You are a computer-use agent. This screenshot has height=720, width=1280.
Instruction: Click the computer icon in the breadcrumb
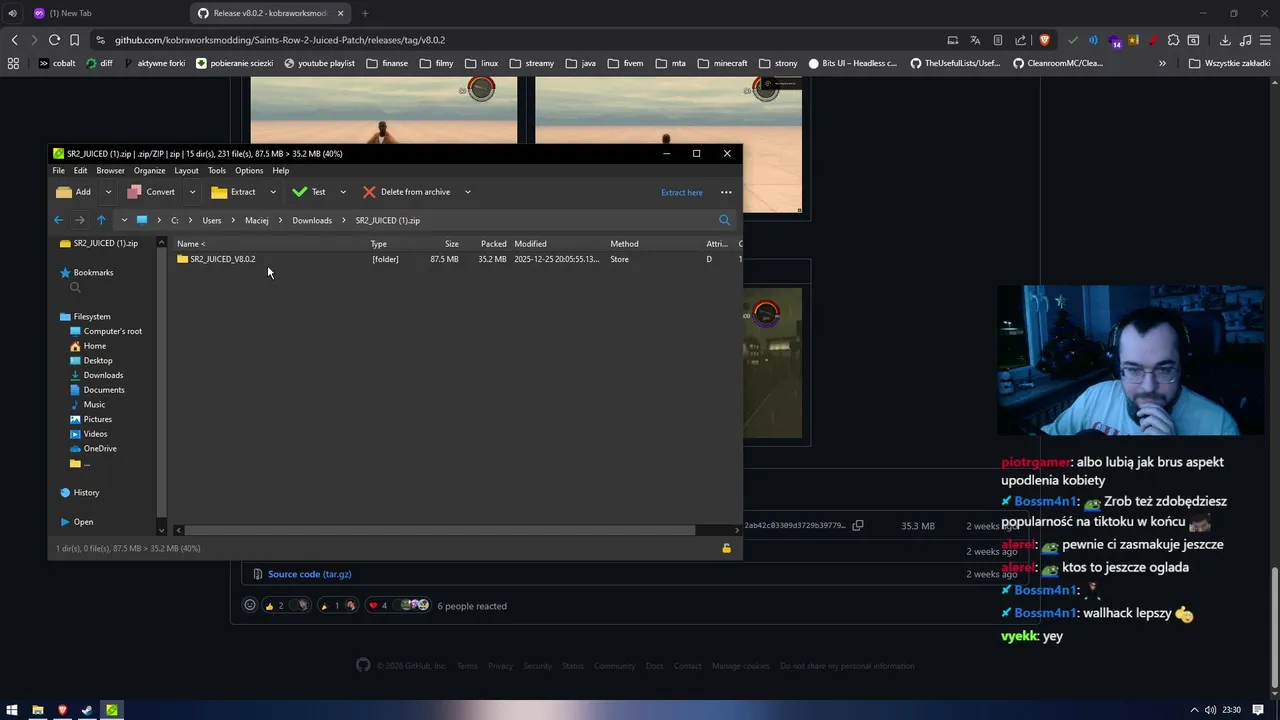142,220
